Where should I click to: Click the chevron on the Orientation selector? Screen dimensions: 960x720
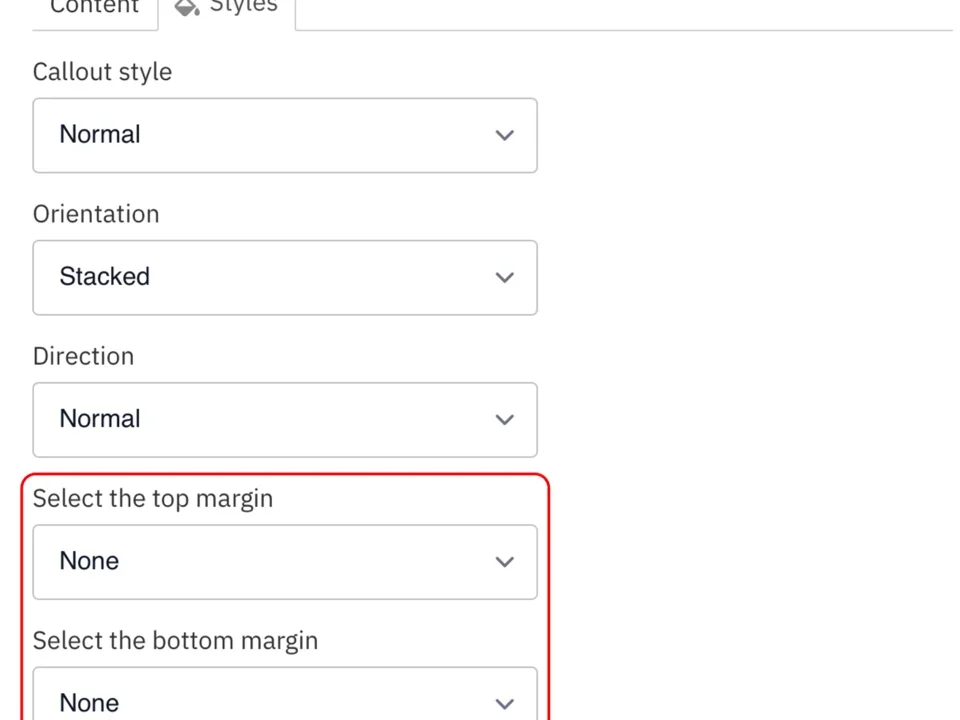(x=504, y=277)
